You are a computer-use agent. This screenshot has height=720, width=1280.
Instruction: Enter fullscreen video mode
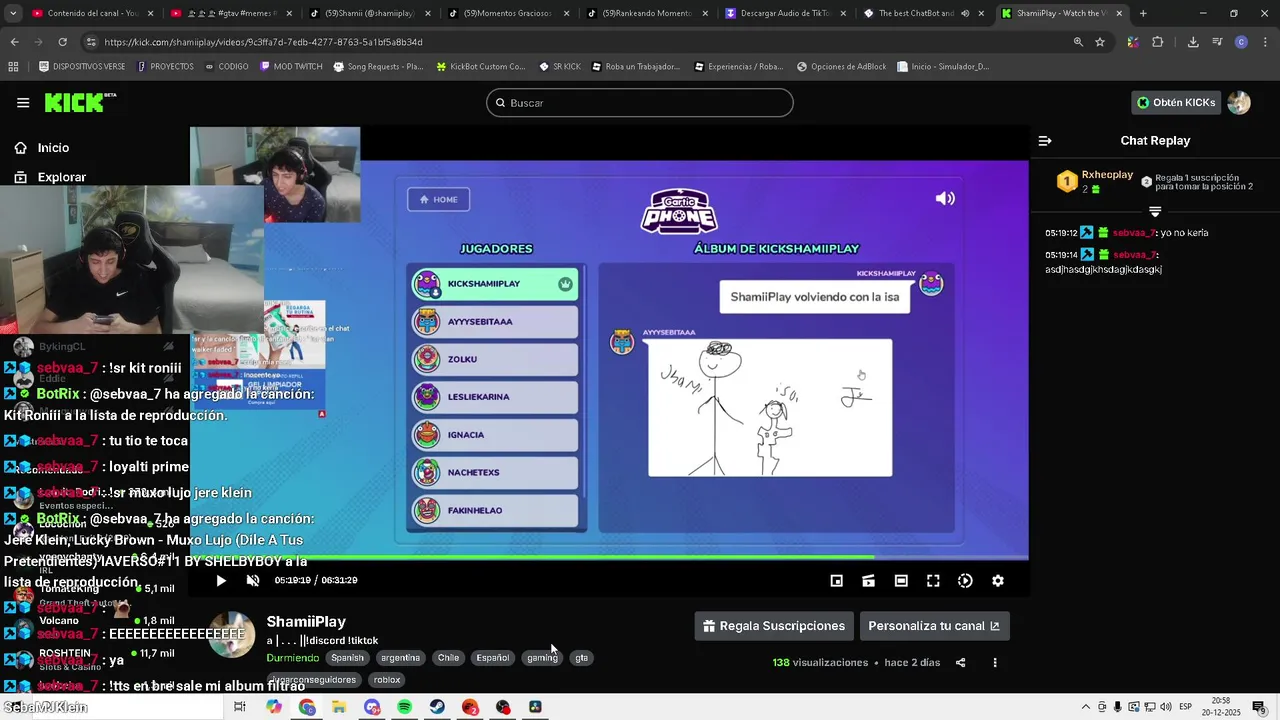click(x=933, y=581)
